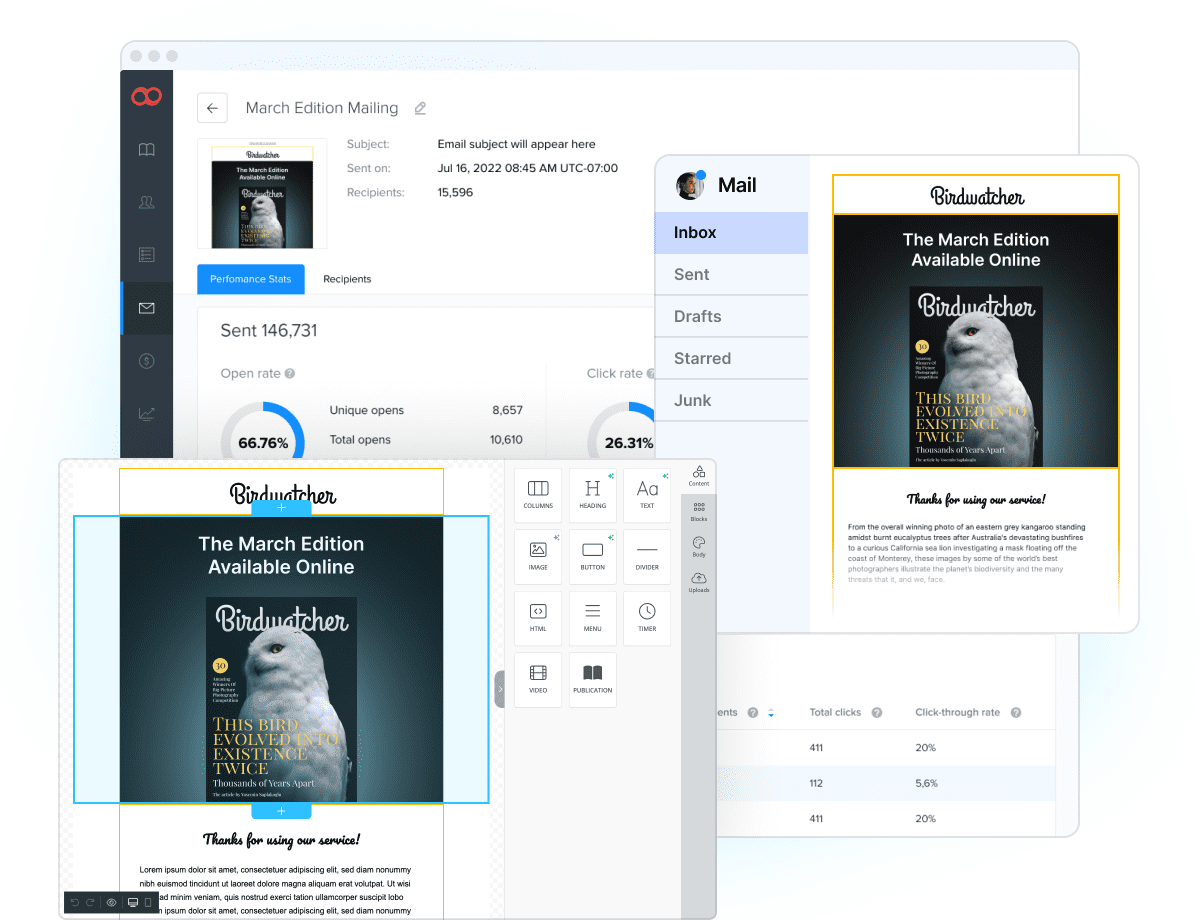Open the Drafts mail folder
The width and height of the screenshot is (1200, 920).
point(731,316)
